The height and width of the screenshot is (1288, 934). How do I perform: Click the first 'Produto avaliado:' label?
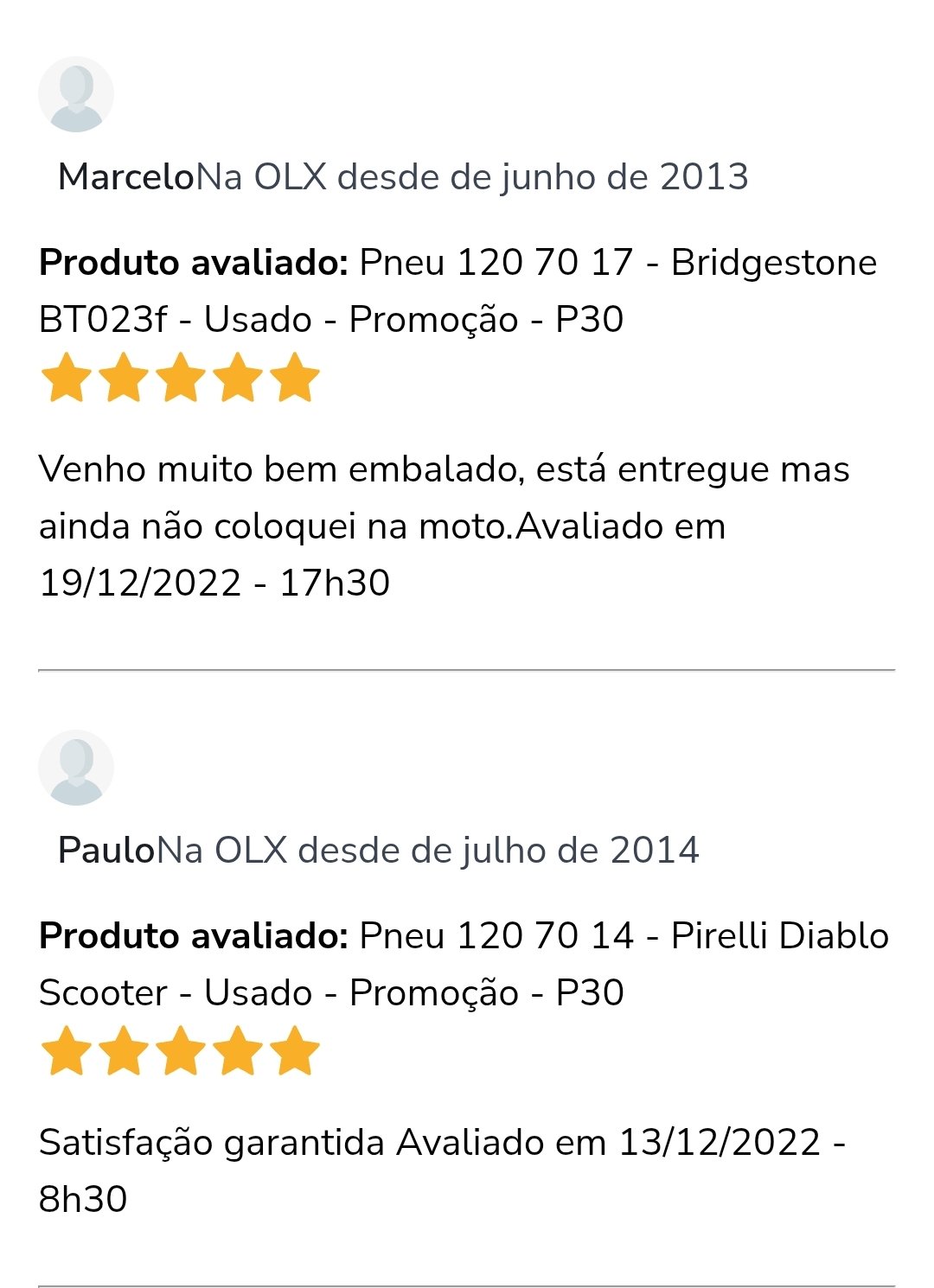(194, 262)
